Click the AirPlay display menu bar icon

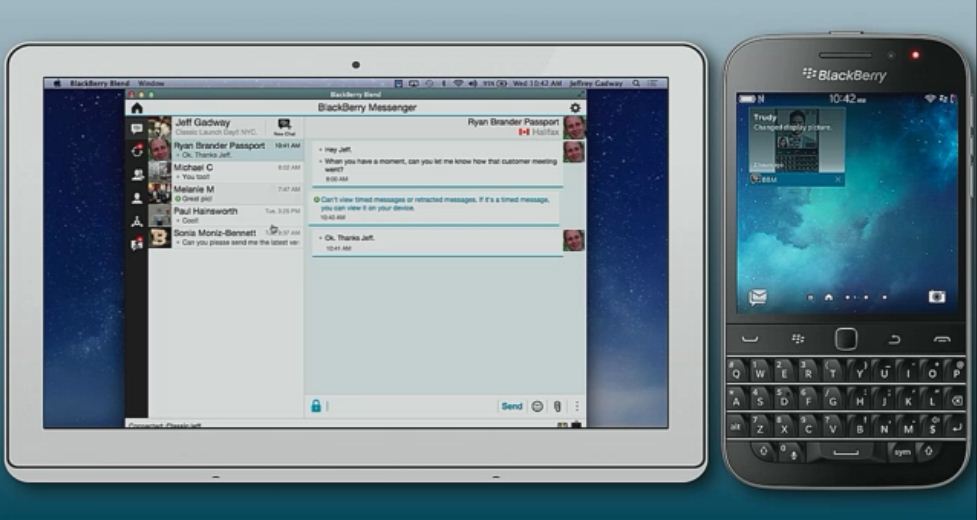point(414,83)
